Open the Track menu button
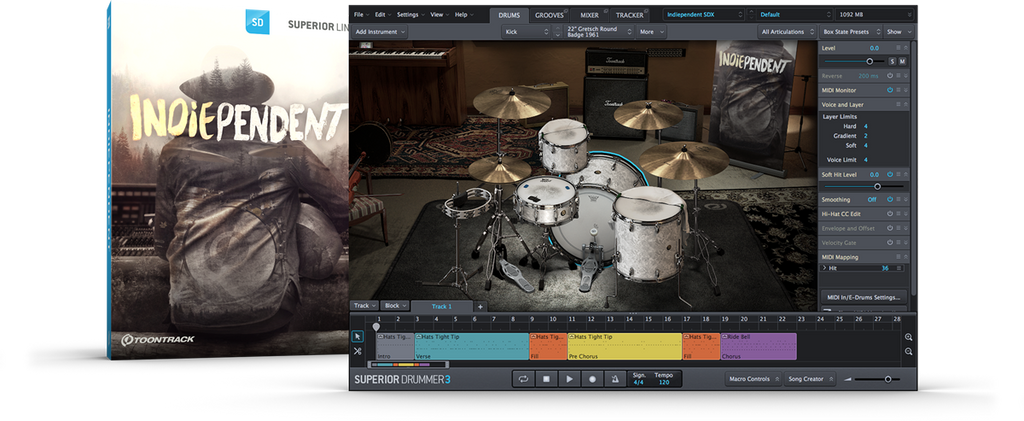 pos(364,305)
